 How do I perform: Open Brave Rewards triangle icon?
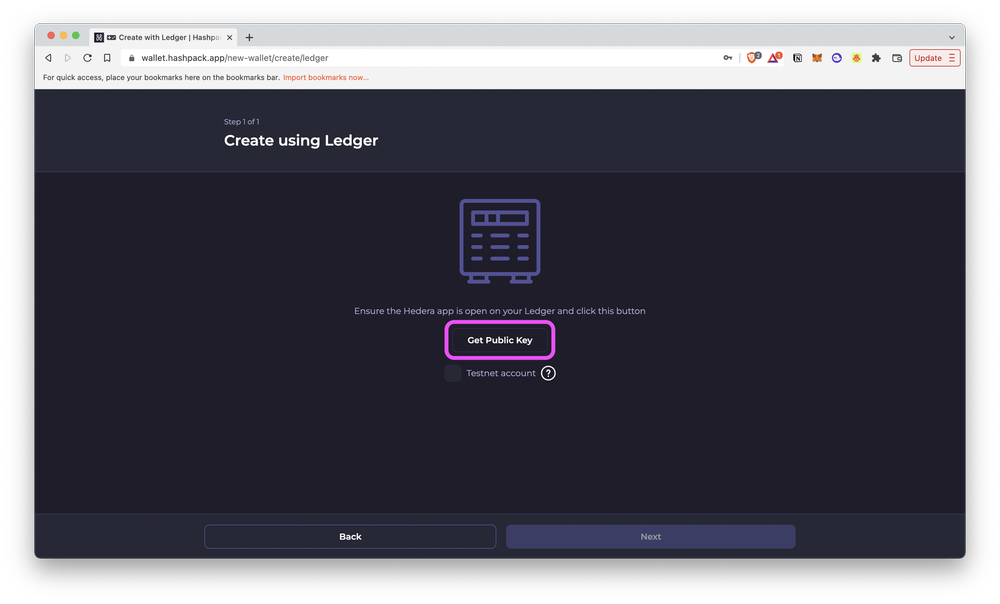coord(774,58)
